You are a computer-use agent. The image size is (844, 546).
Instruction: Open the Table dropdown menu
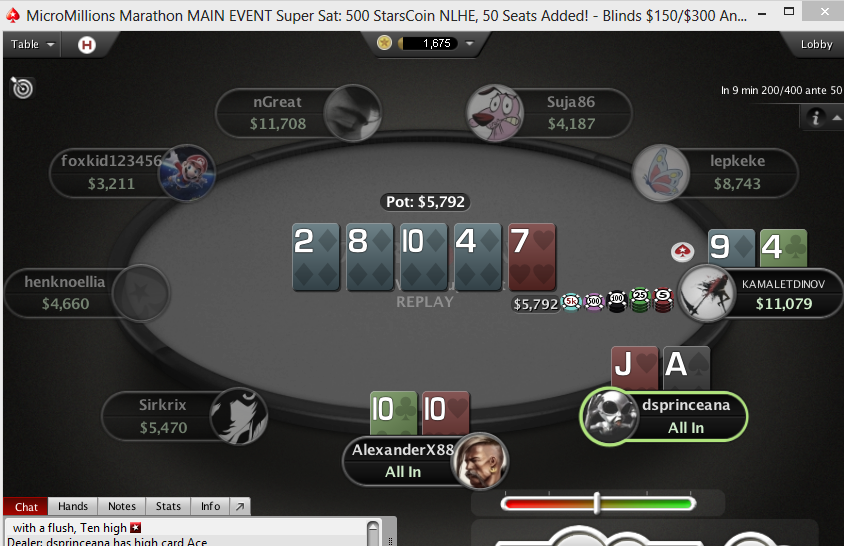(32, 44)
